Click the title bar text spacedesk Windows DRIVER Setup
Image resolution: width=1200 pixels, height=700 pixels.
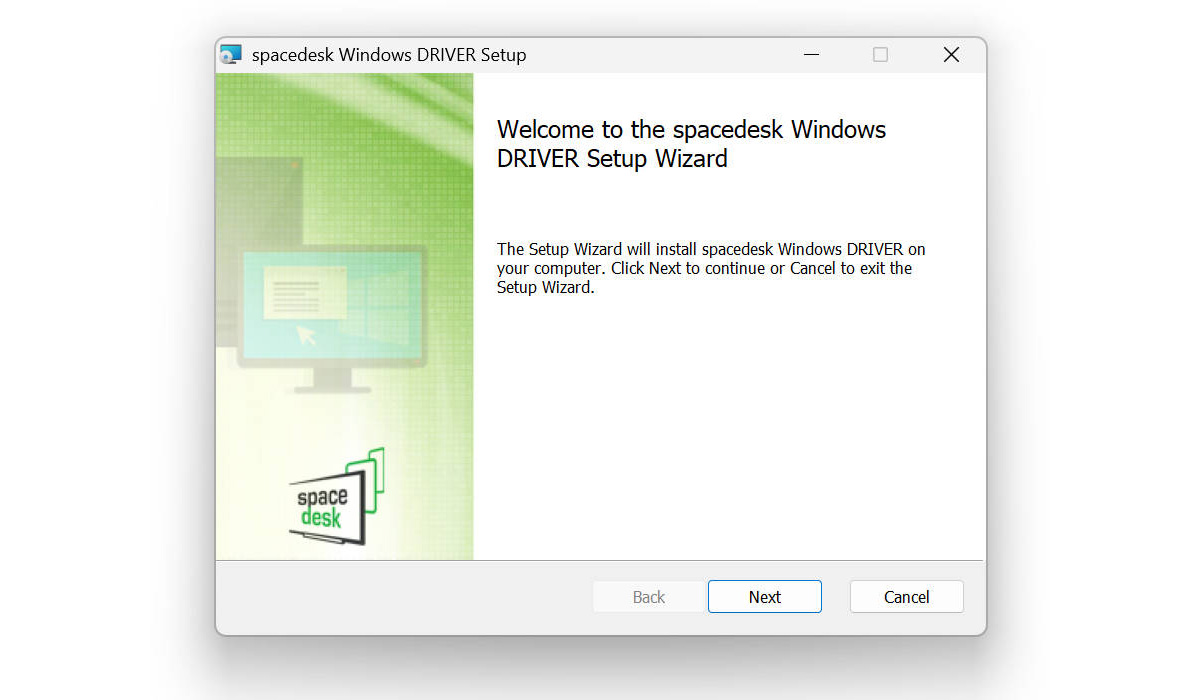(x=388, y=55)
